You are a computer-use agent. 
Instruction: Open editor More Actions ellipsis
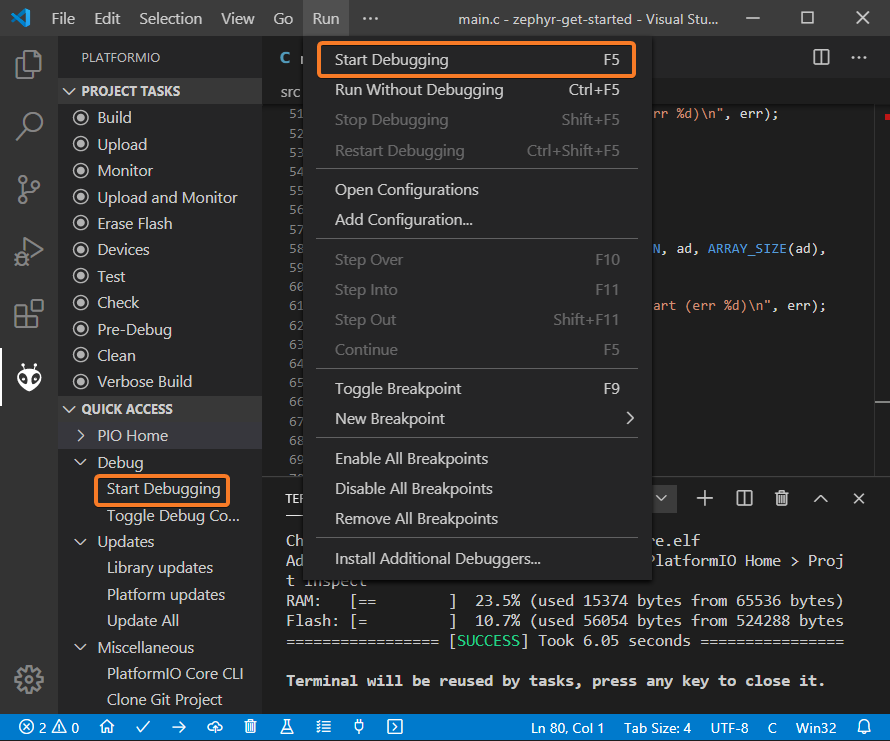pyautogui.click(x=859, y=57)
